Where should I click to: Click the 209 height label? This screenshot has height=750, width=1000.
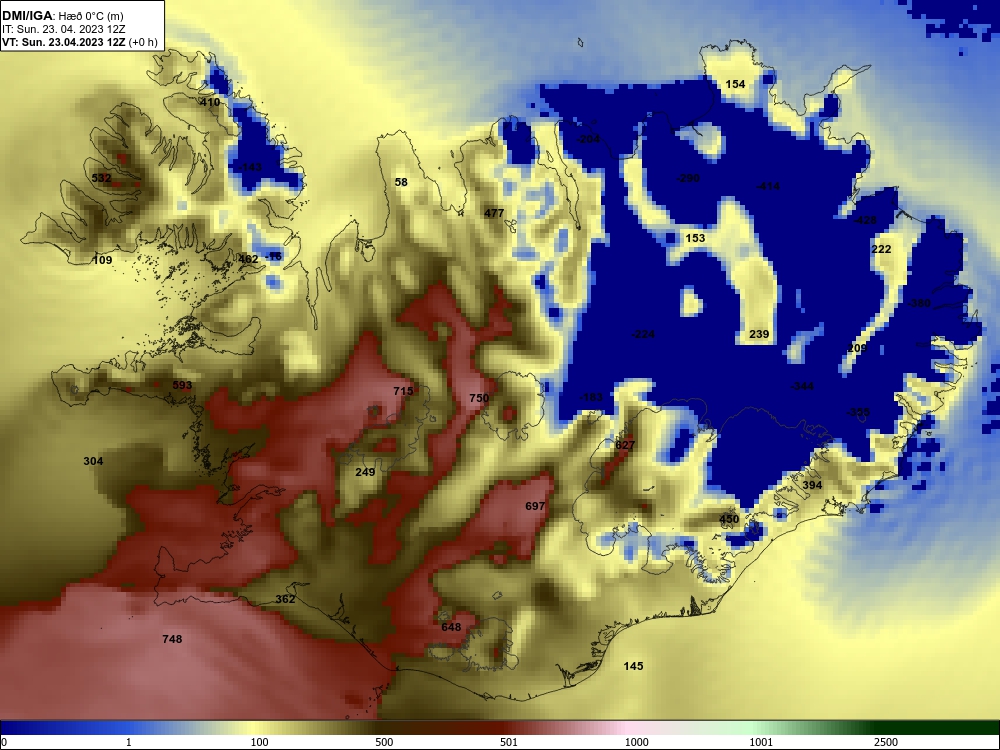[857, 348]
